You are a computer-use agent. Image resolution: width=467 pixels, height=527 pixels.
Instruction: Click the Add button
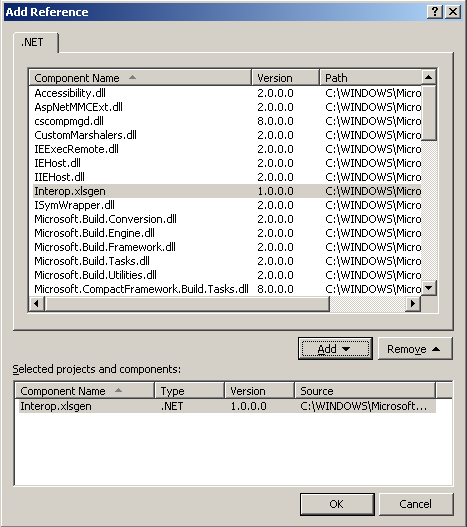335,349
